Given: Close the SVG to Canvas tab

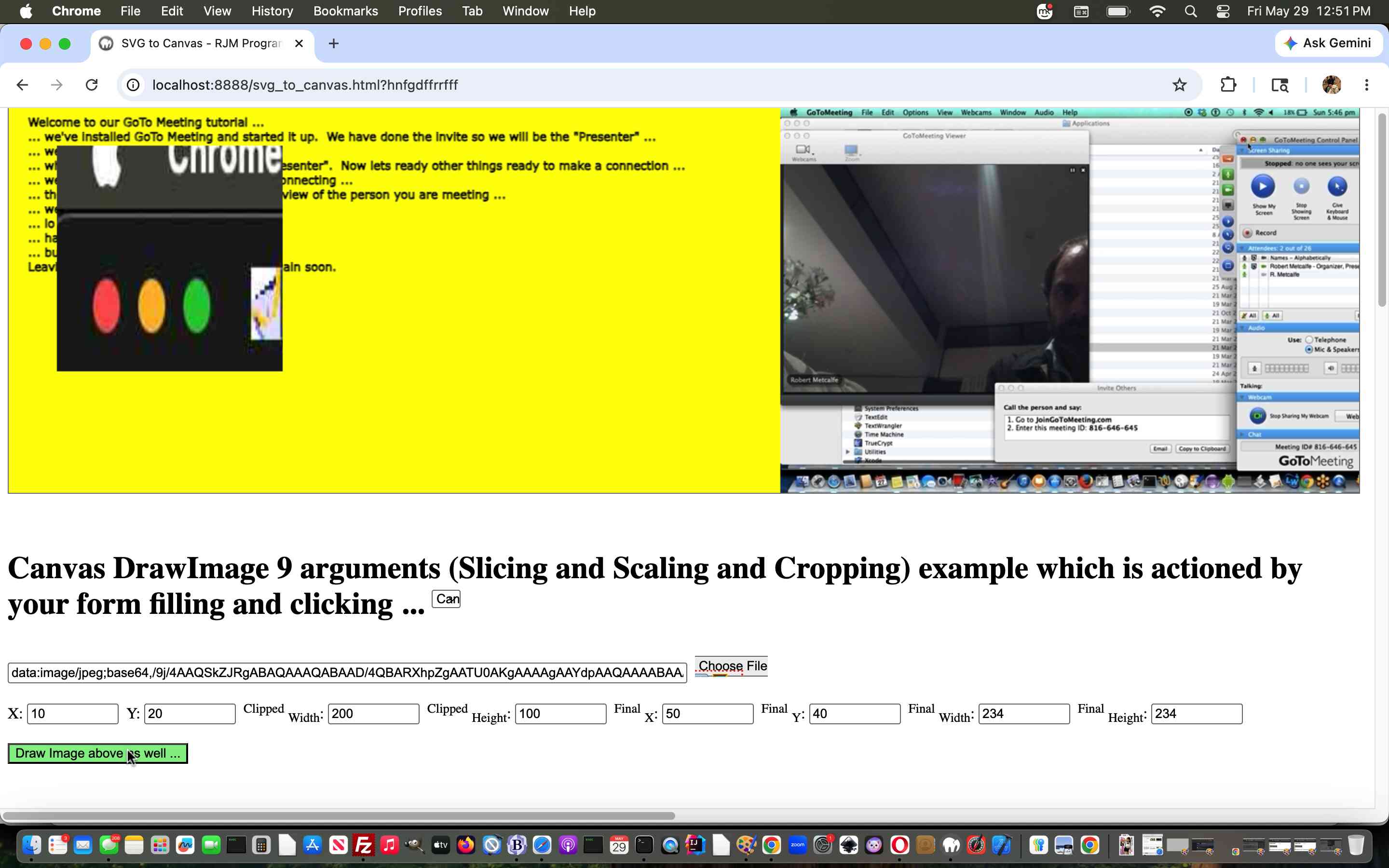Looking at the screenshot, I should pyautogui.click(x=299, y=43).
